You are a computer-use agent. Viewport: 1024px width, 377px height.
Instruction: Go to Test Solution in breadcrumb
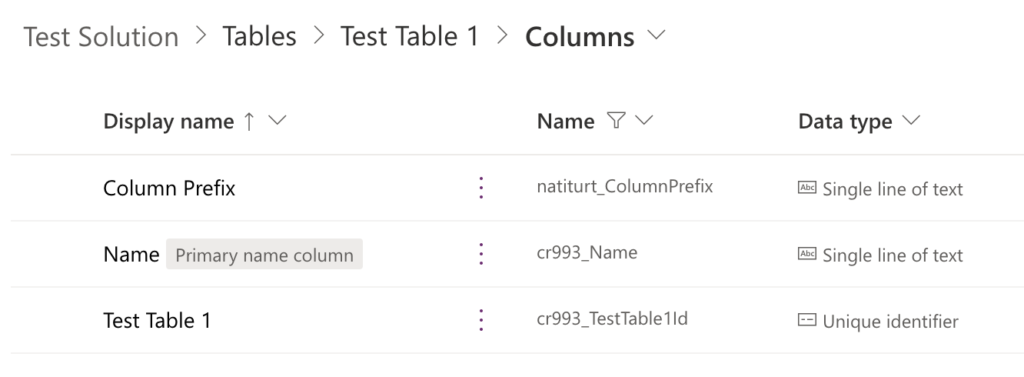pyautogui.click(x=101, y=37)
